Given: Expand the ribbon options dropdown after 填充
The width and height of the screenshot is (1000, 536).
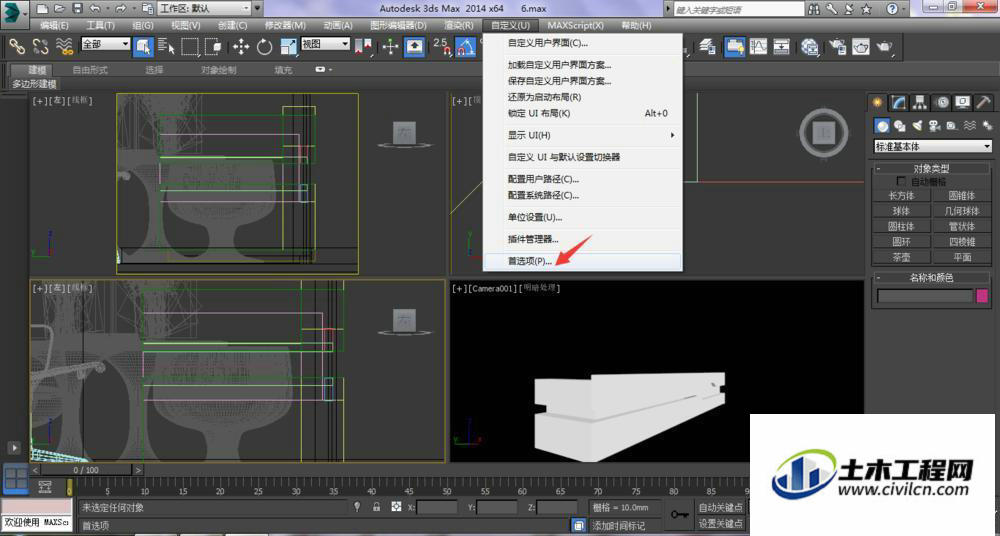Looking at the screenshot, I should 324,70.
